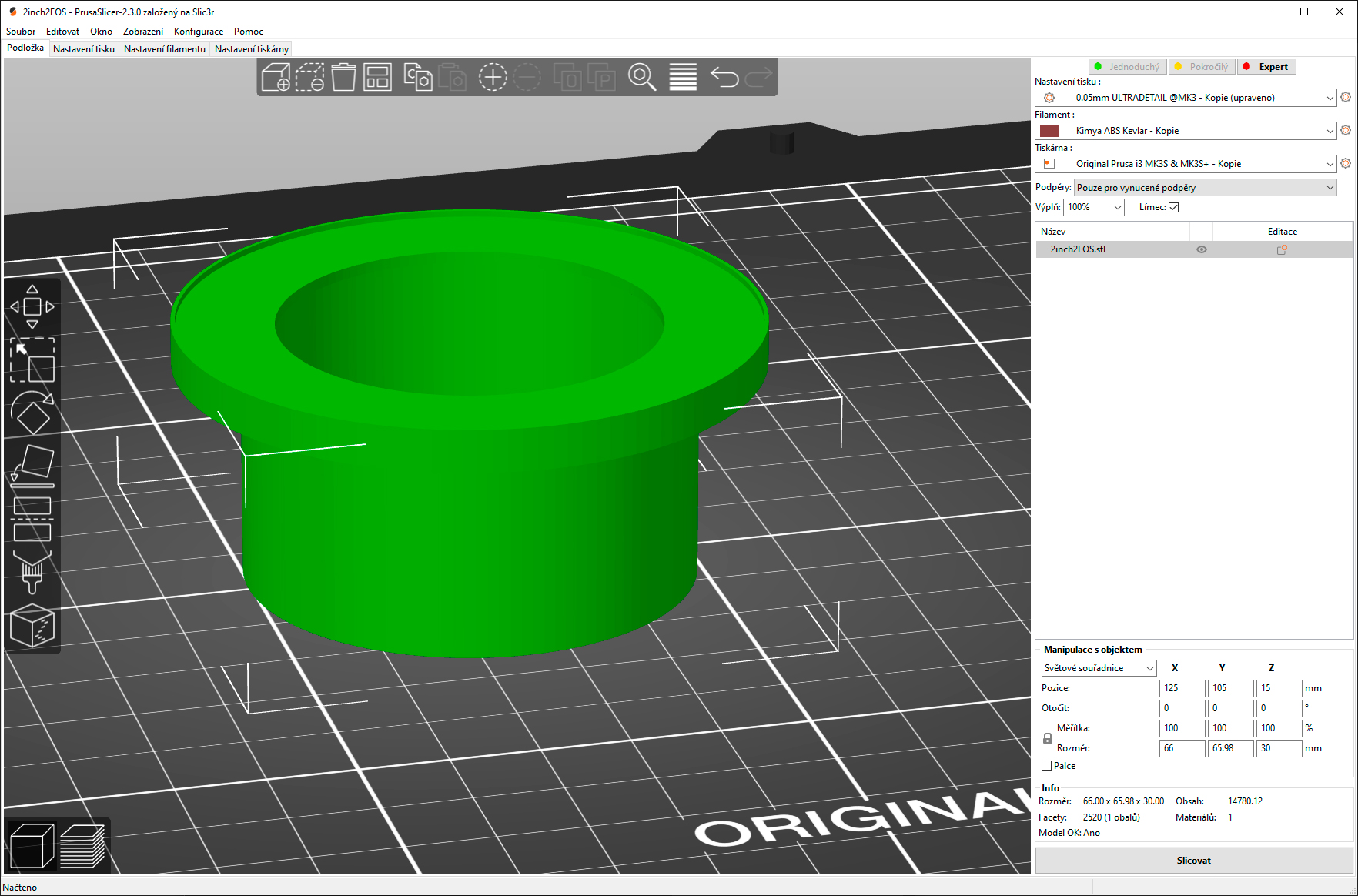Expand the Podpěry supports dropdown
1358x896 pixels.
coord(1205,188)
